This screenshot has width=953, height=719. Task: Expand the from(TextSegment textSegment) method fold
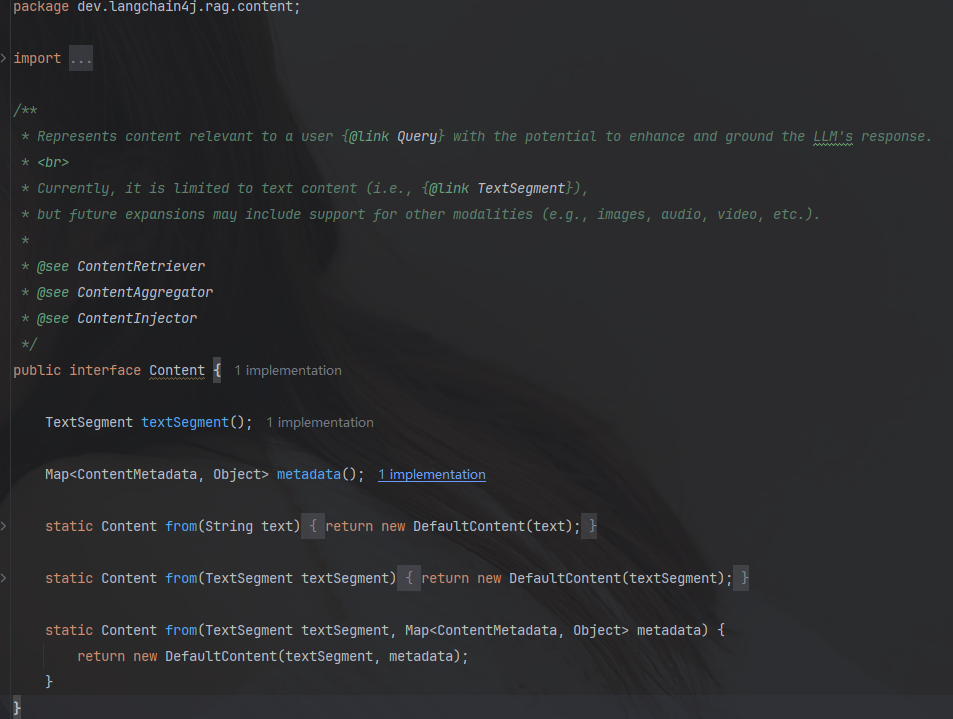(4, 578)
